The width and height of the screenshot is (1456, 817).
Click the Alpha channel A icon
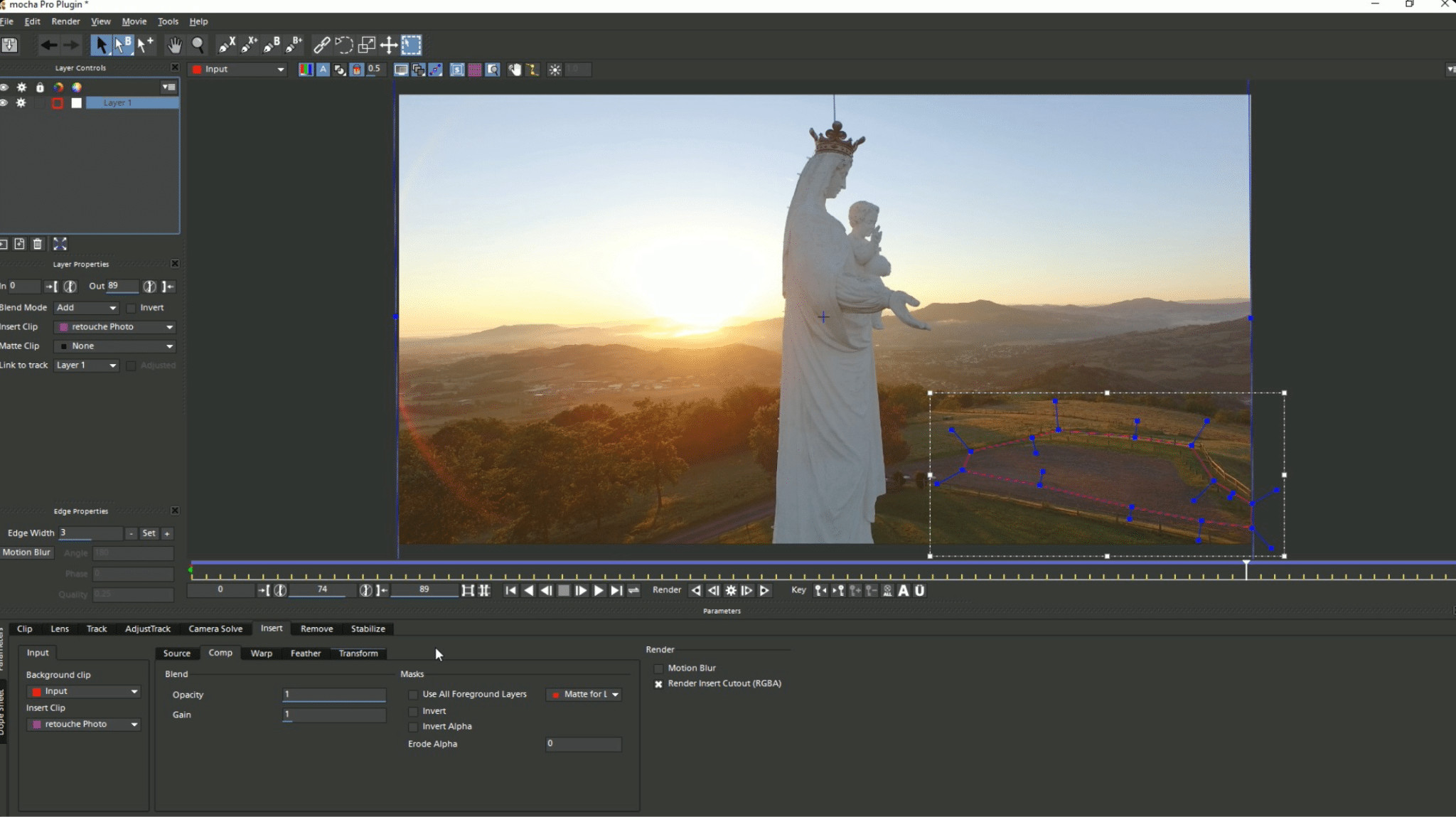[323, 70]
